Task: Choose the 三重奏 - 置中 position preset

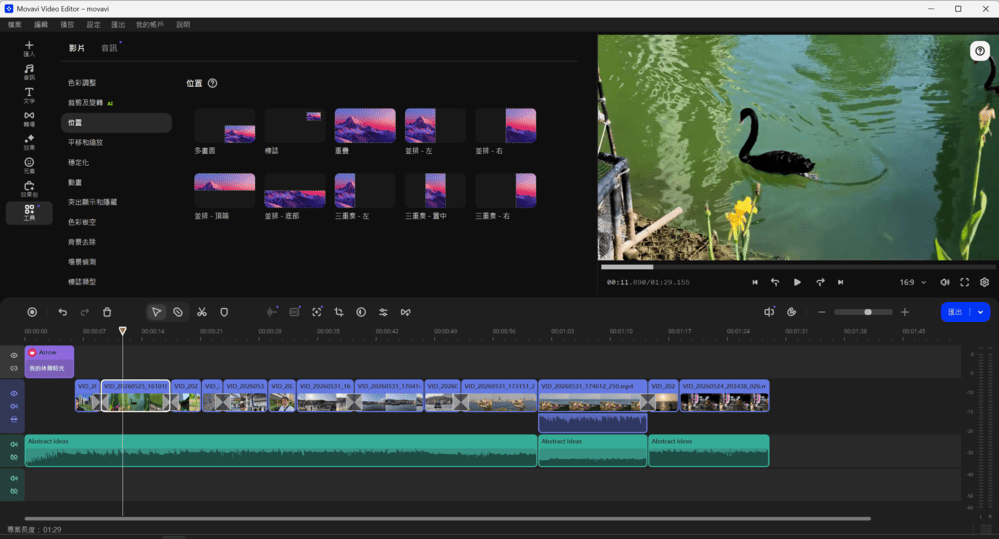Action: click(435, 190)
